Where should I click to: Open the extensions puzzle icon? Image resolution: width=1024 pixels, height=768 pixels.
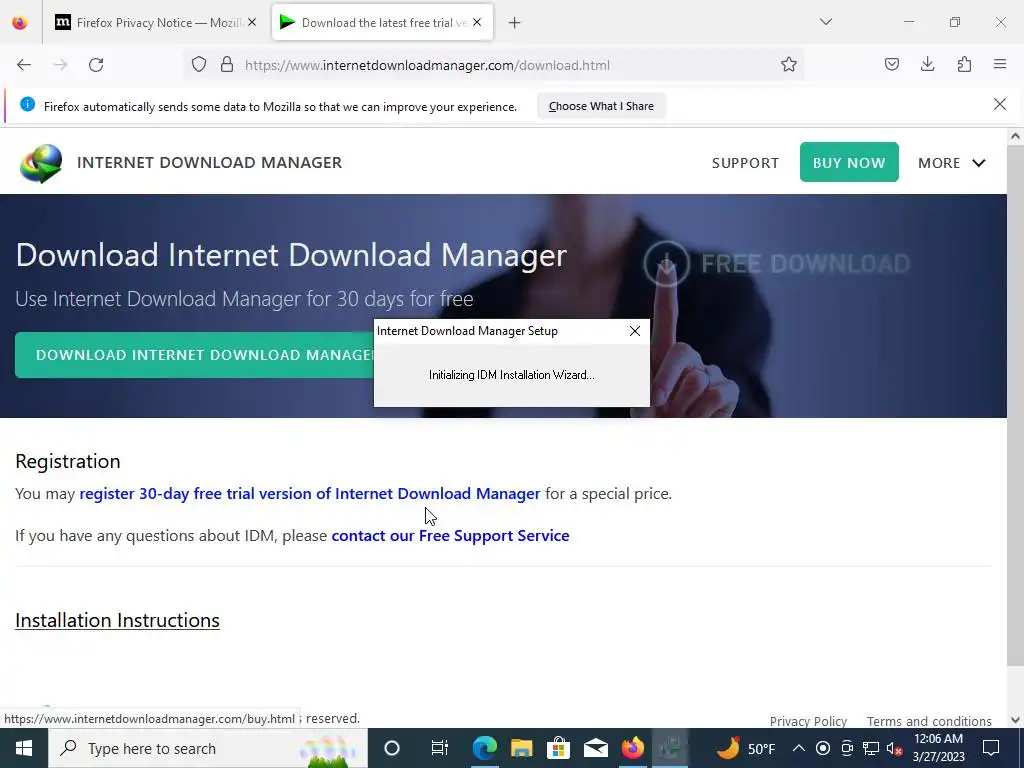pyautogui.click(x=964, y=64)
